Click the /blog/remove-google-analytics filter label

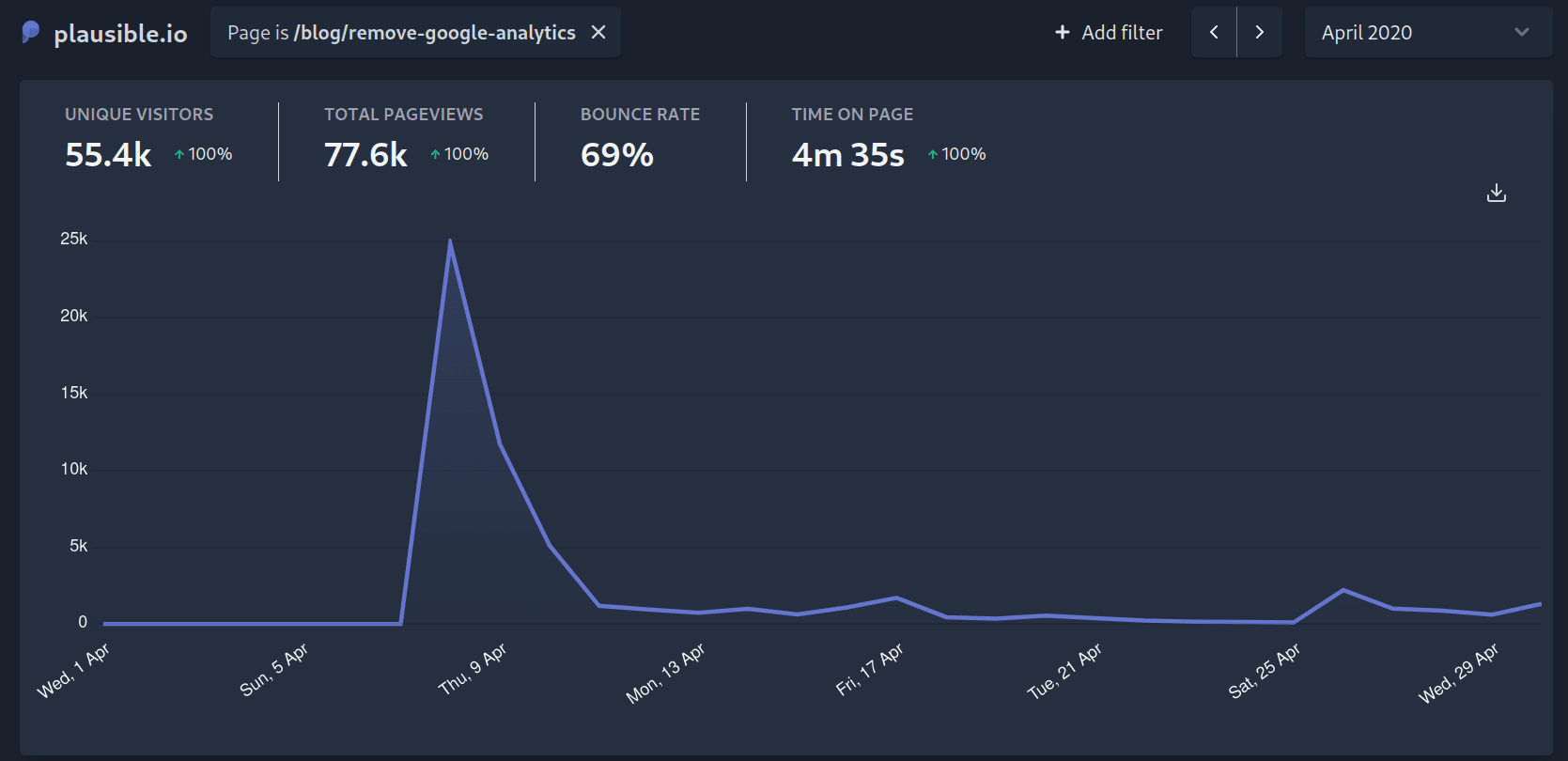tap(434, 33)
